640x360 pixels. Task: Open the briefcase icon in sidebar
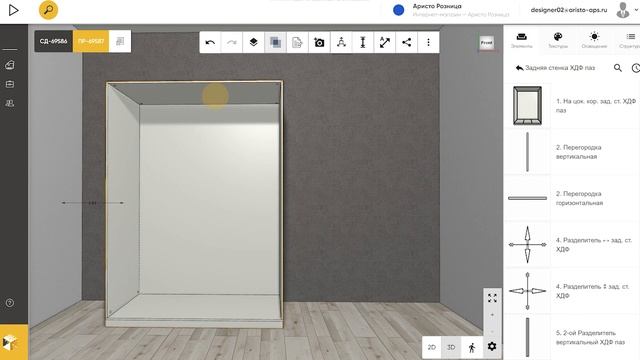[x=10, y=84]
